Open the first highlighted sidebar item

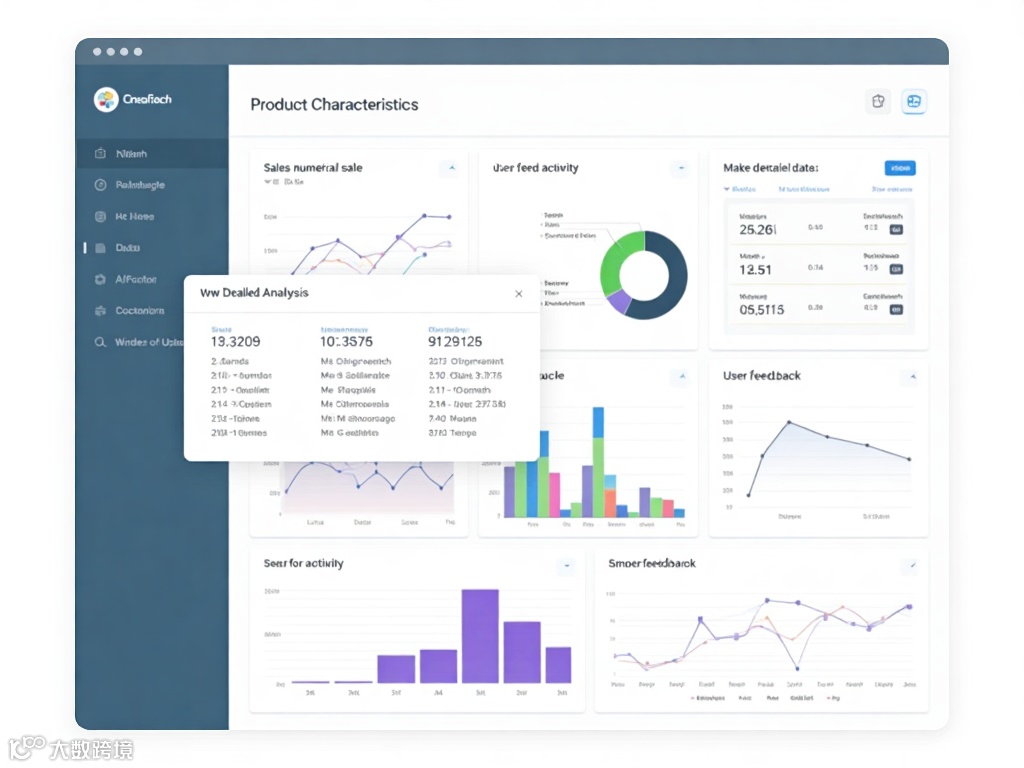click(x=152, y=153)
